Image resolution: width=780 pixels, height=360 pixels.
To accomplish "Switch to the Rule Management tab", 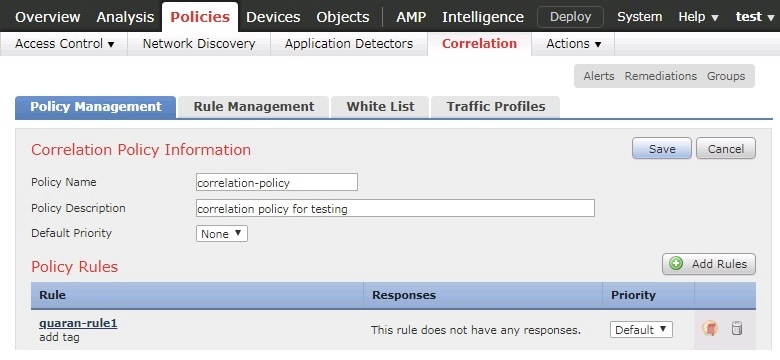I will [254, 107].
